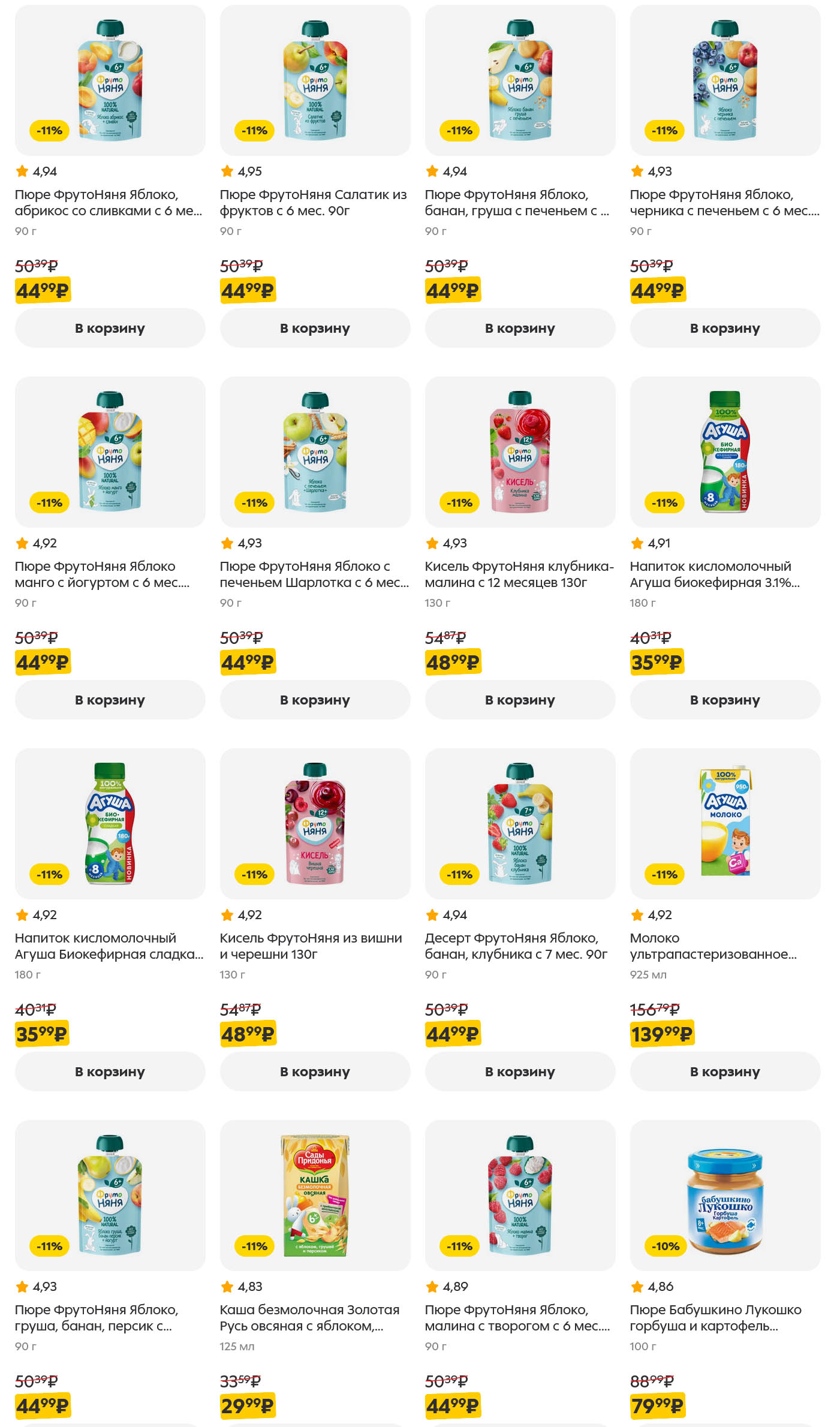This screenshot has height=1427, width=840.
Task: Click the star icon next to the 4,86 rating
Action: coord(637,1287)
